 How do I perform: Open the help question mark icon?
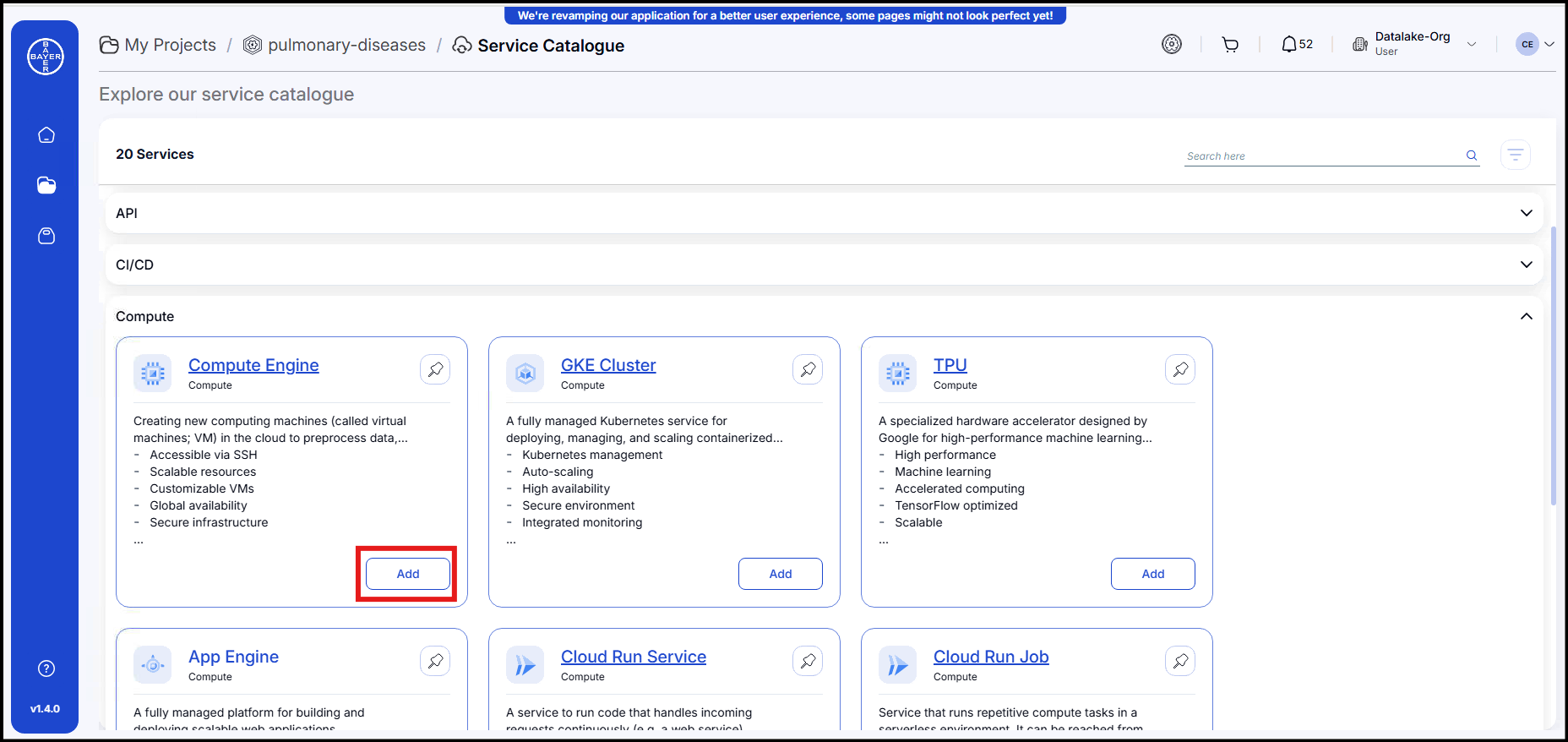46,668
